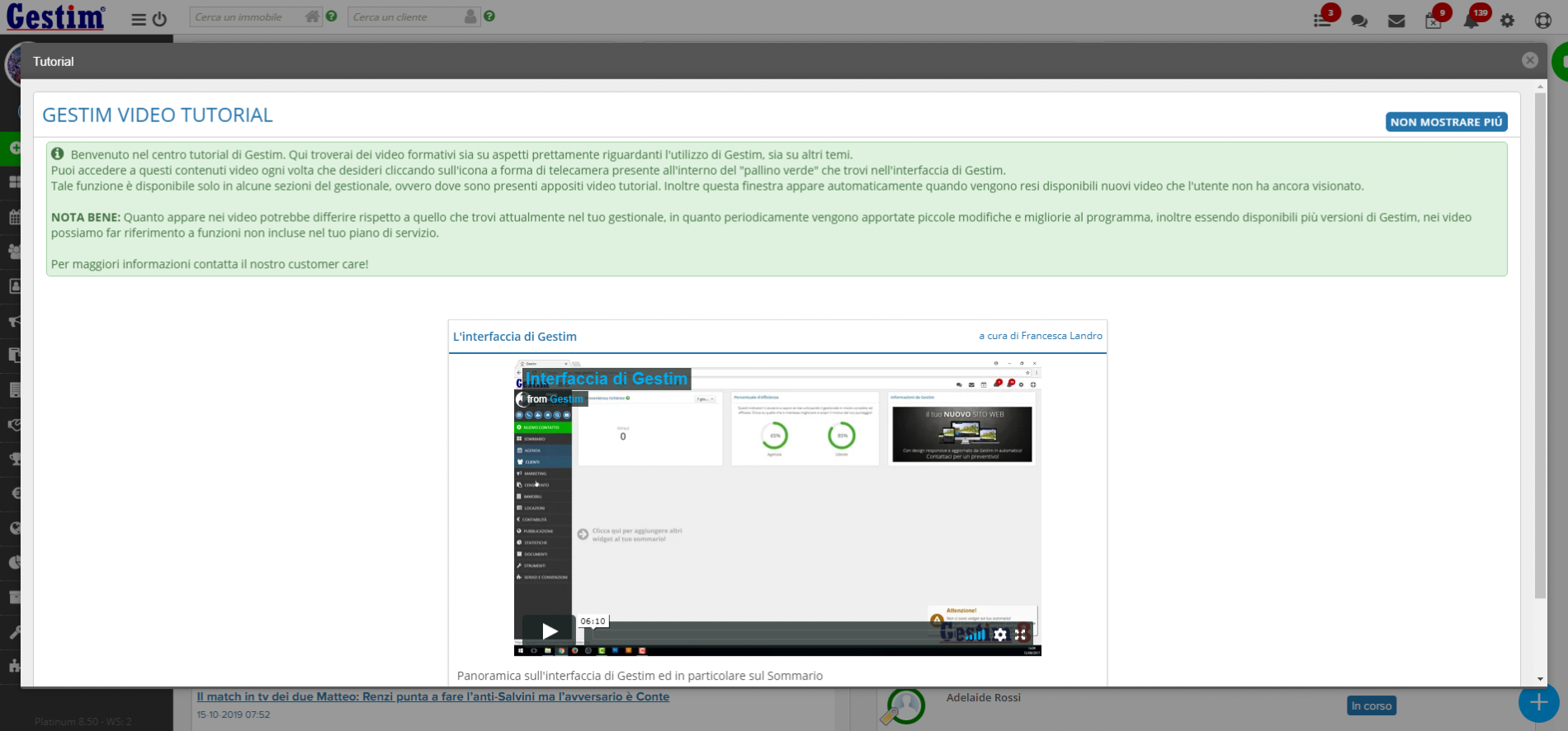Click the Cerca un immobile search field

[x=248, y=17]
